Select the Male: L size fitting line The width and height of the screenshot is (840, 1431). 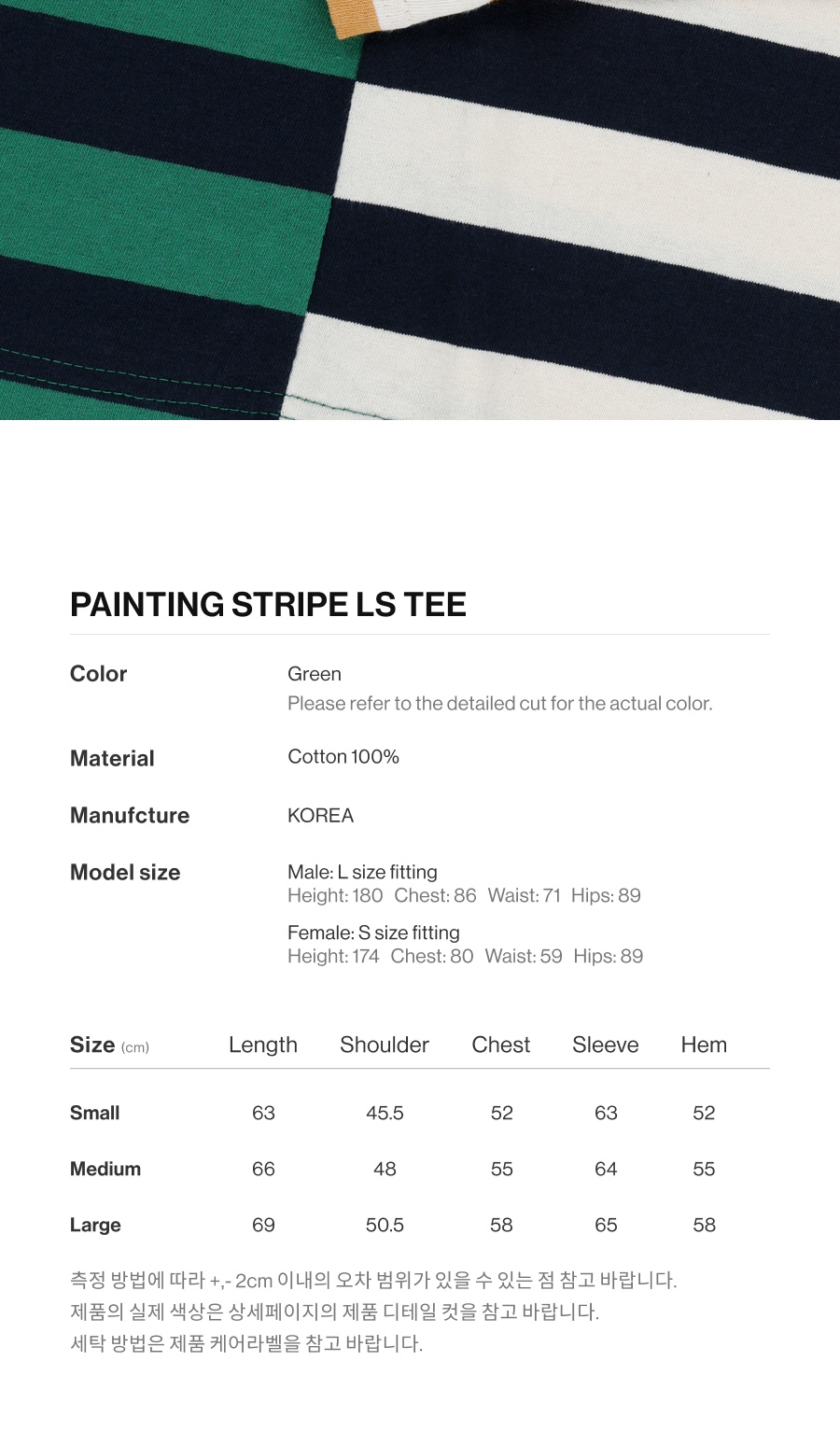tap(362, 872)
